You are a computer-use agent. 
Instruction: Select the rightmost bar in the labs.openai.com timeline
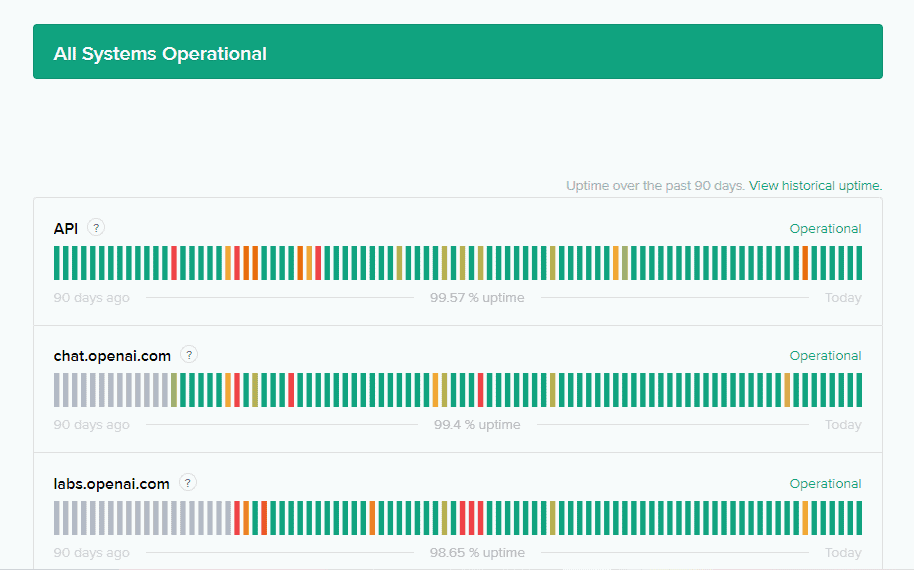pos(859,518)
